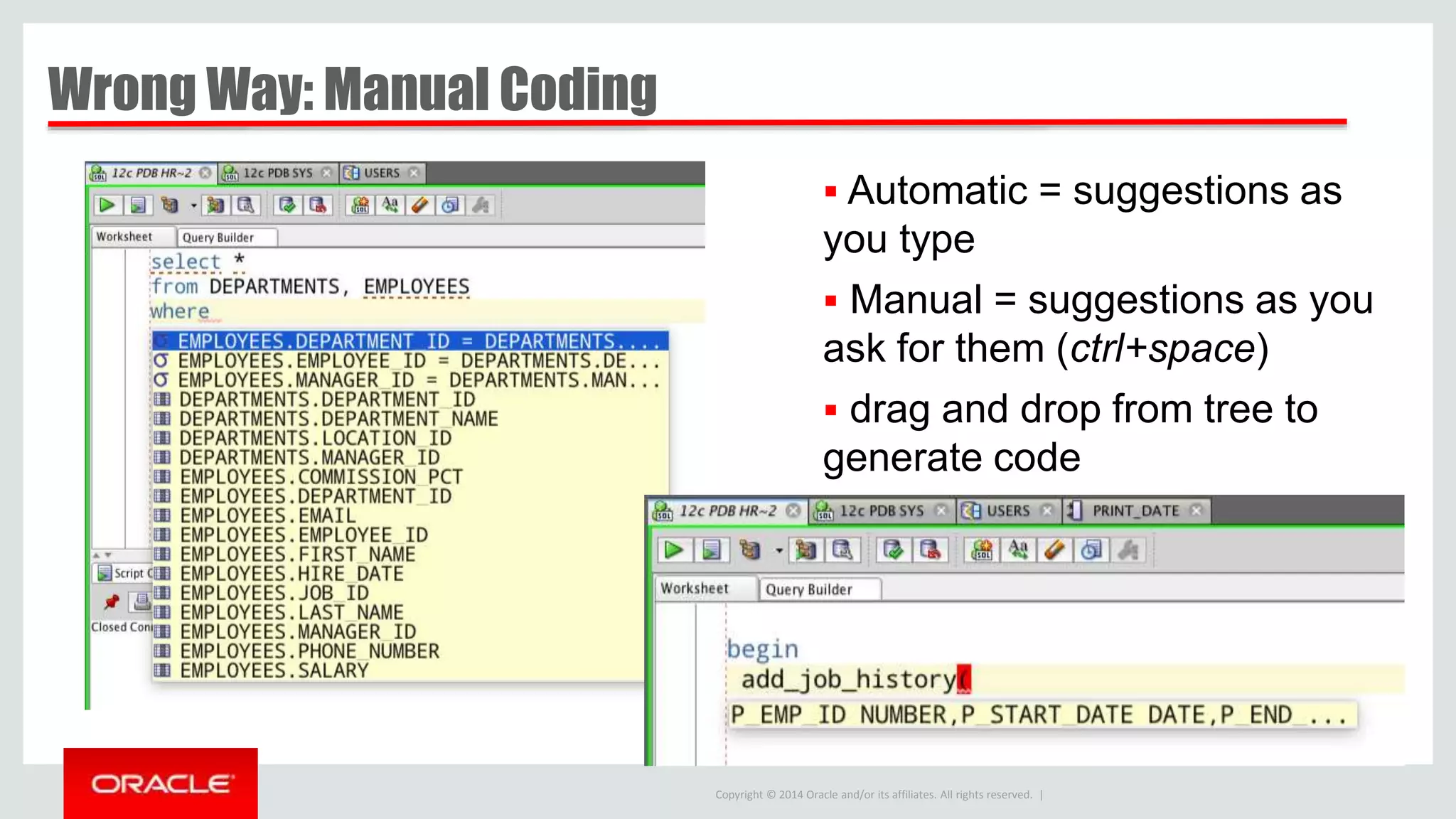This screenshot has height=819, width=1456.
Task: Open Explain Plan dropdown arrow in lower worksheet
Action: tap(779, 550)
